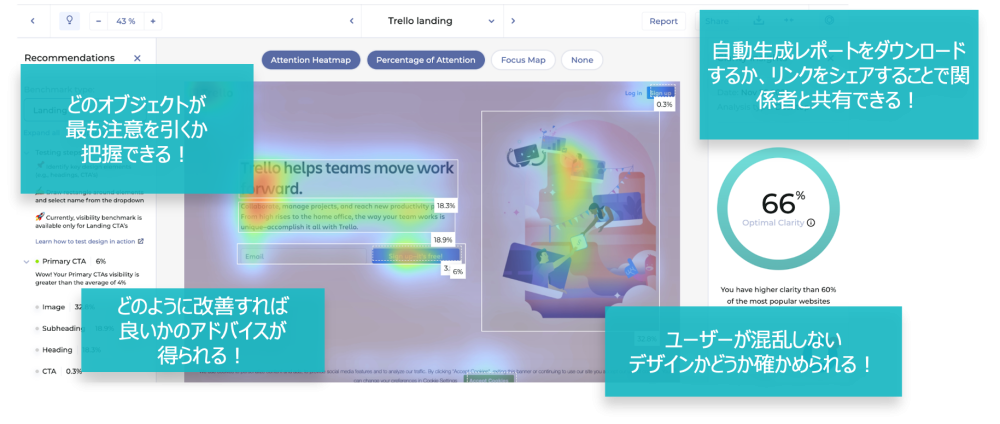Enable the Focus Map view

[x=523, y=60]
